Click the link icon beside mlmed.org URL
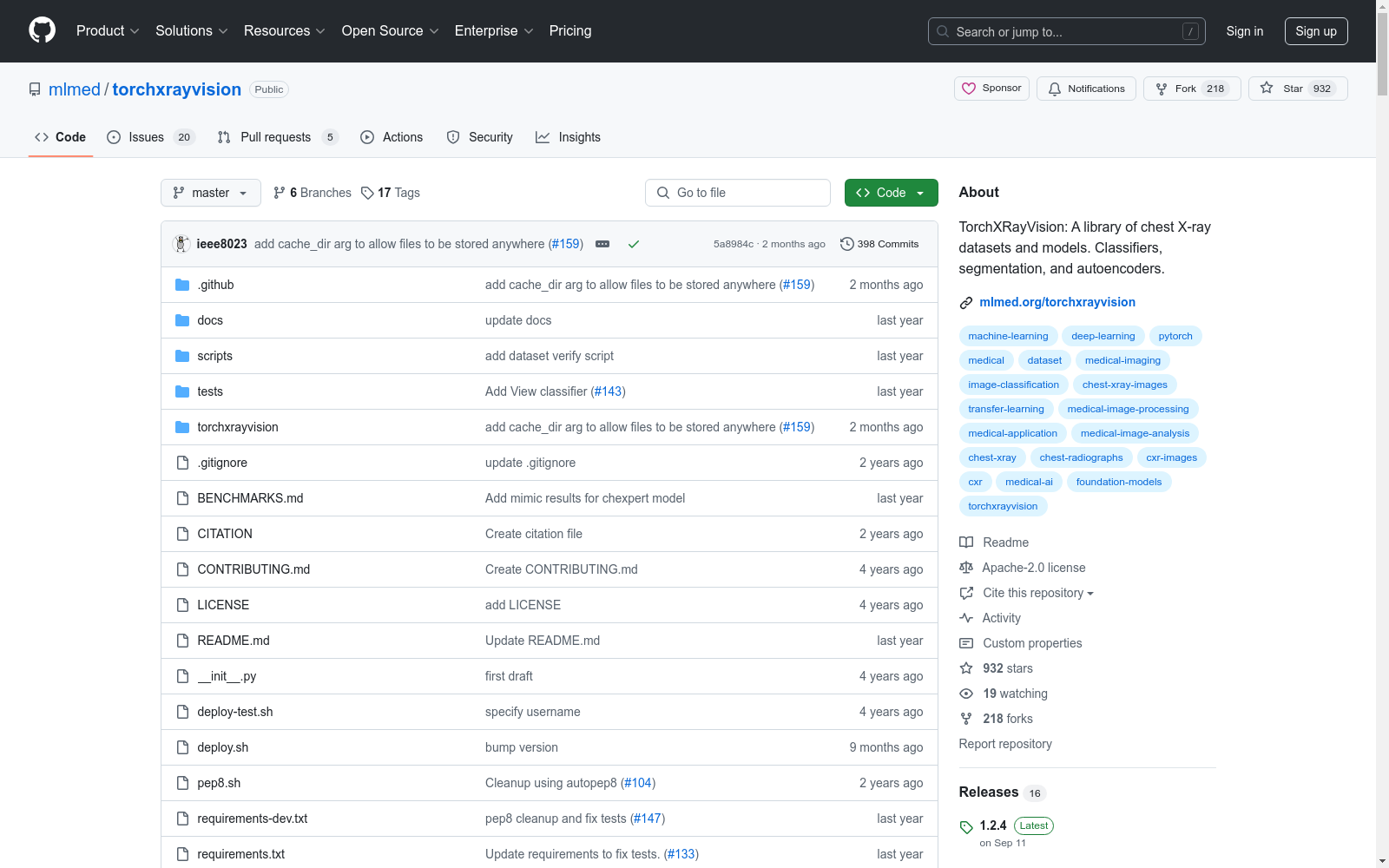The height and width of the screenshot is (868, 1389). point(966,303)
